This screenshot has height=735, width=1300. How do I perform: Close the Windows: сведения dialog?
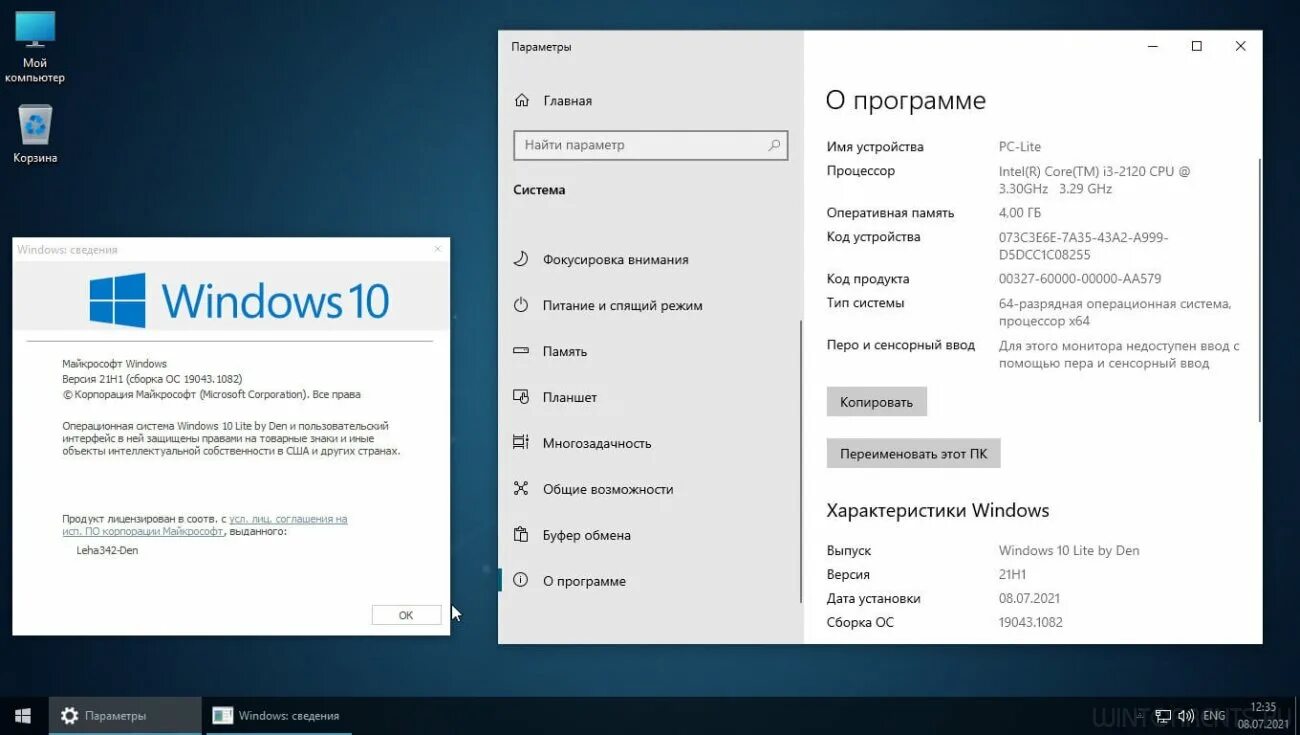click(x=437, y=249)
